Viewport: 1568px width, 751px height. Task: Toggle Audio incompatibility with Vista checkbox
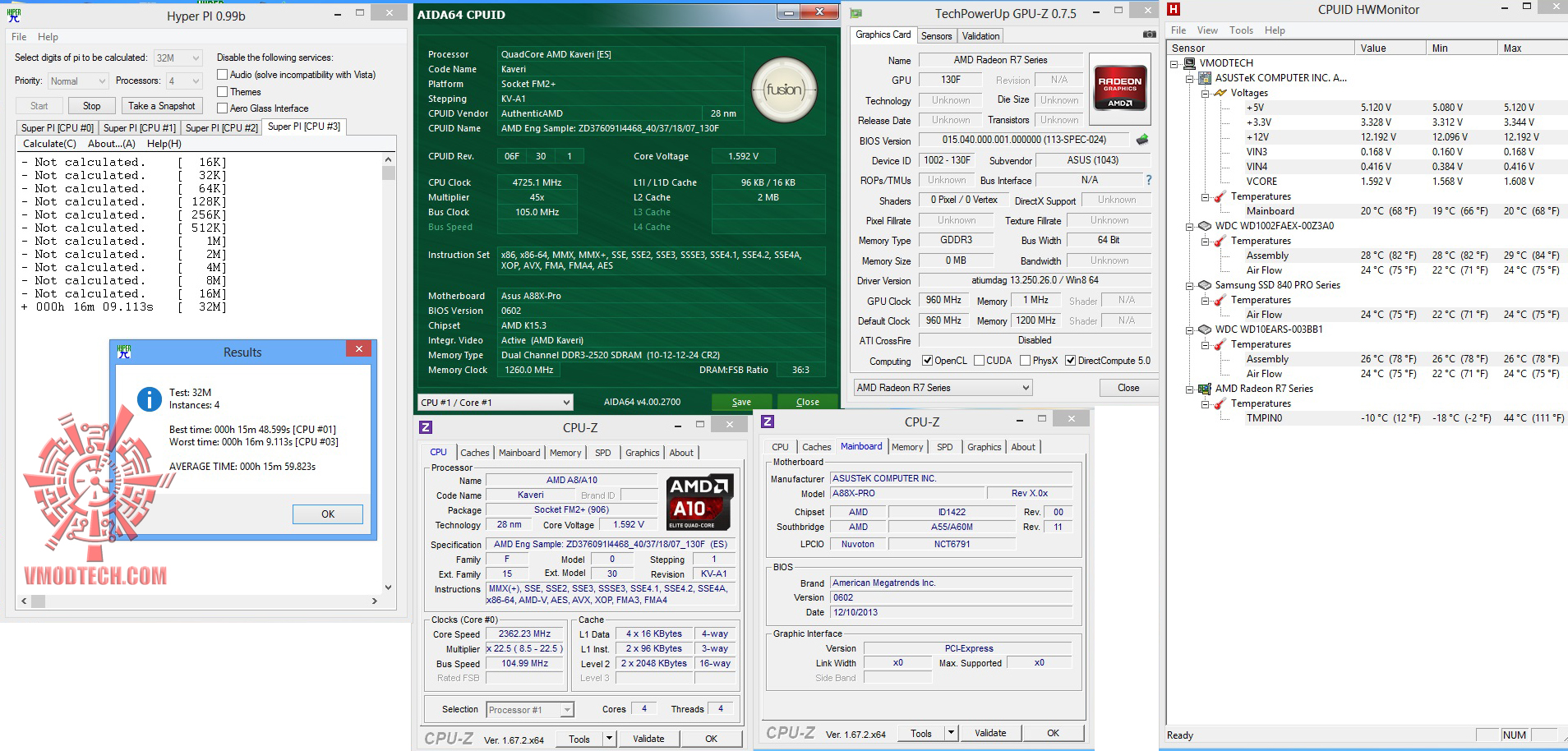click(x=222, y=75)
